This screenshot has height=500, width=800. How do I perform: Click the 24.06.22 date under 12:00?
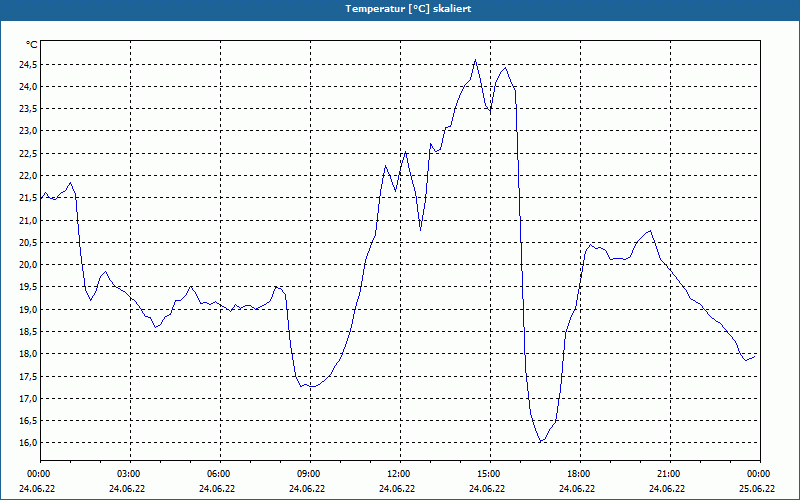coord(397,488)
